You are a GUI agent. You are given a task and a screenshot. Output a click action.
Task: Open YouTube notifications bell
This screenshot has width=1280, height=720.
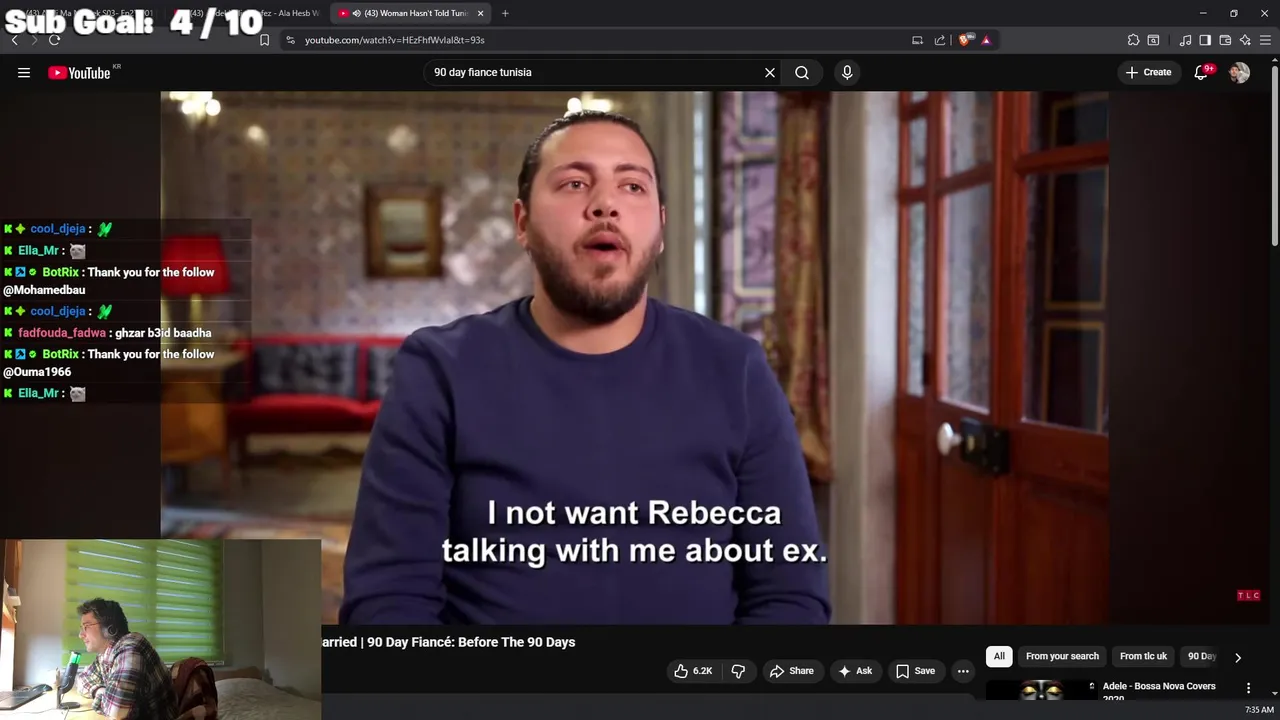click(x=1201, y=72)
